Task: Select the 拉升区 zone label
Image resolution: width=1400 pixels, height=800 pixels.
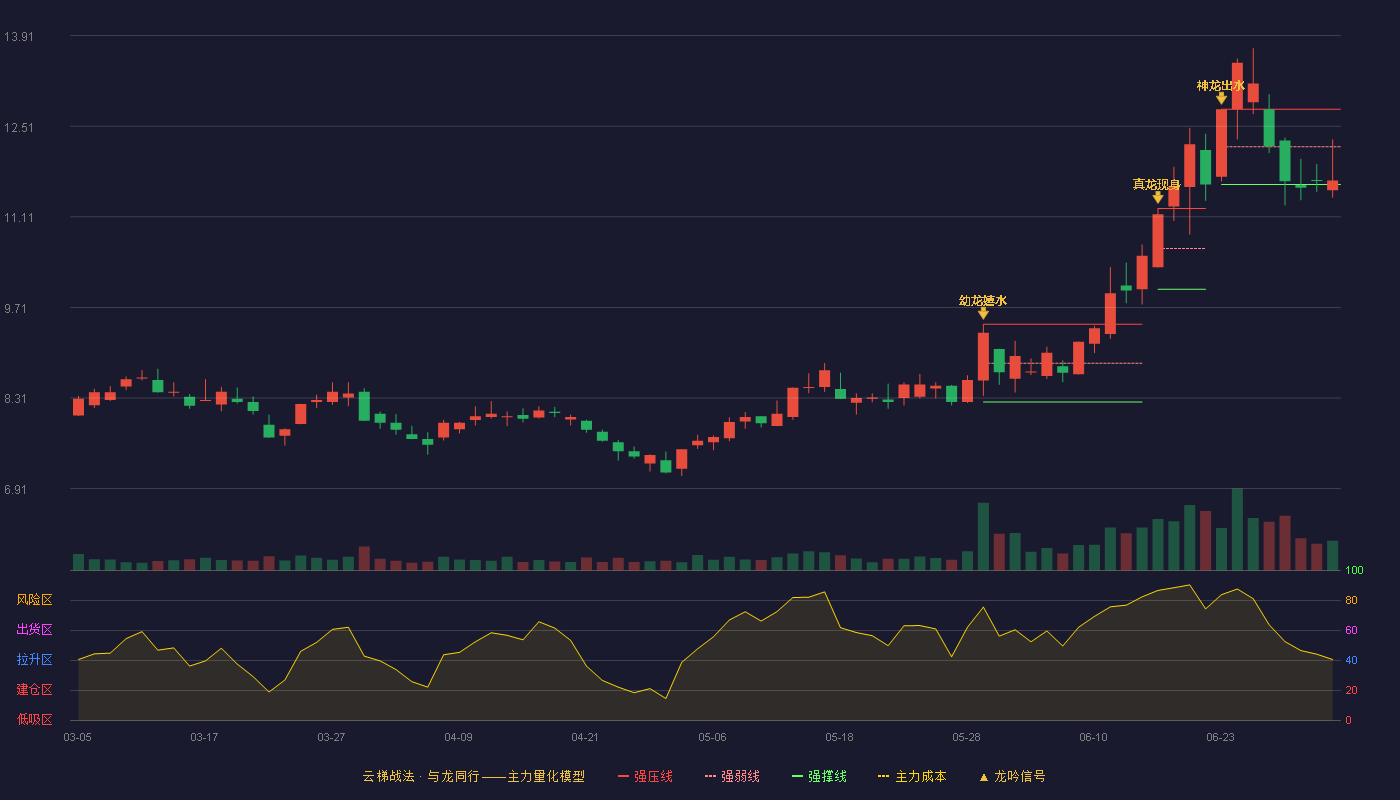Action: [x=34, y=660]
